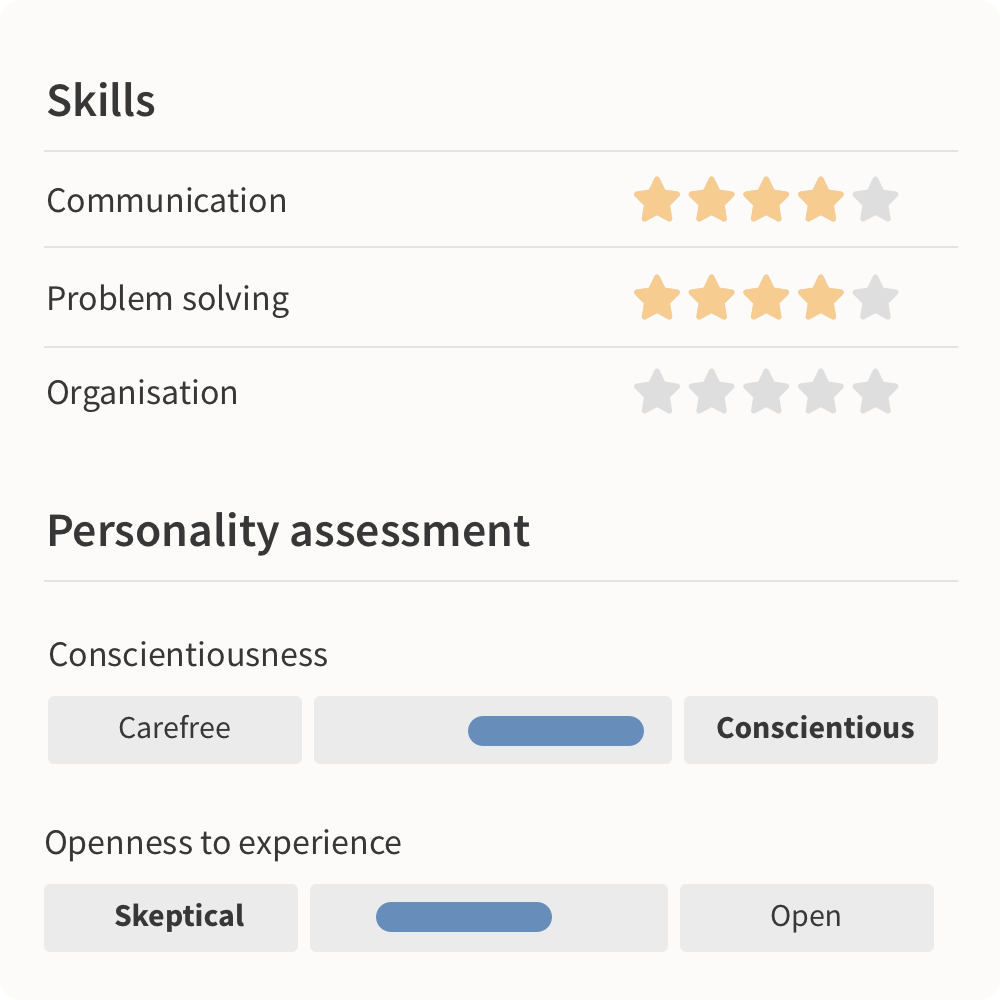Screen dimensions: 1000x1000
Task: Rate Organisation five stars
Action: (x=875, y=392)
